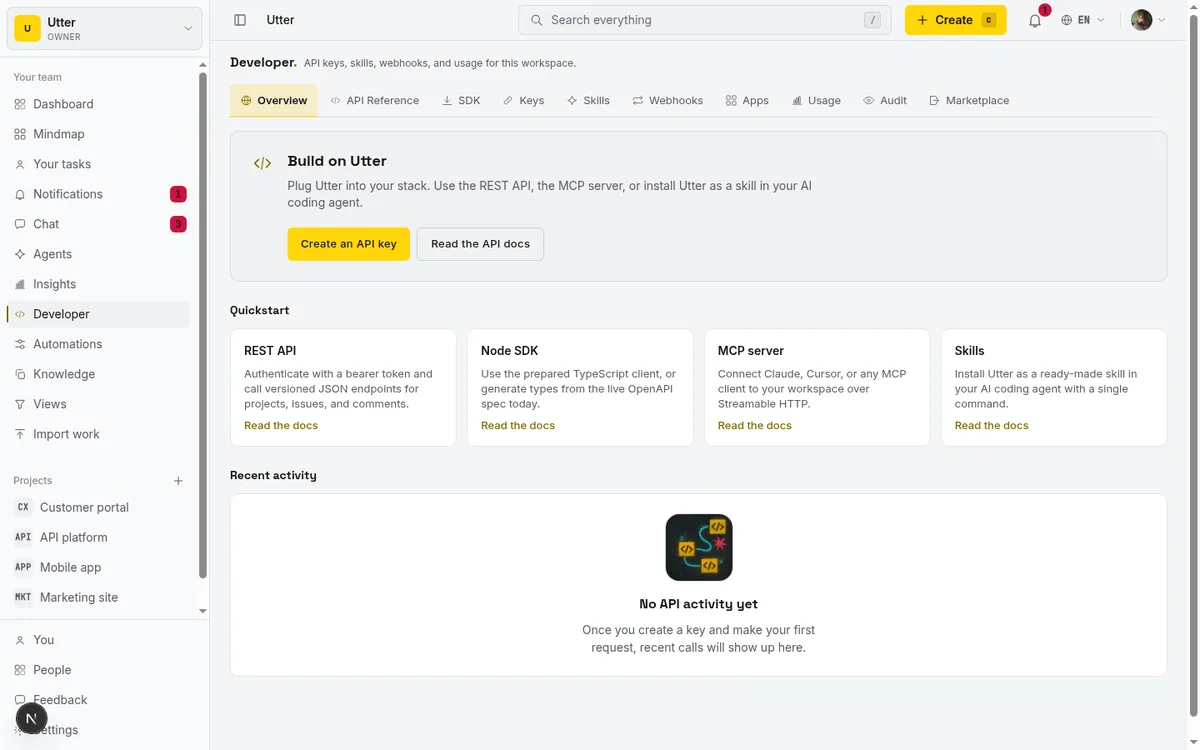Click the Notifications sidebar bell icon
This screenshot has height=750, width=1200.
(20, 194)
